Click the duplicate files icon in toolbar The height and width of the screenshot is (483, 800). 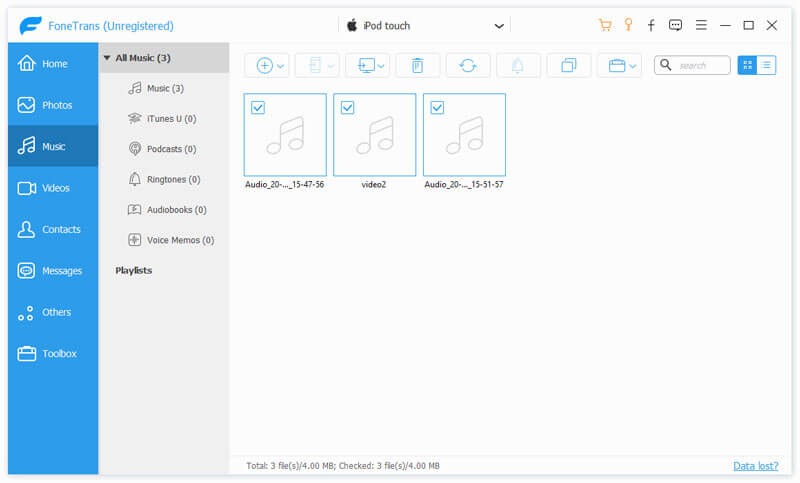tap(568, 66)
